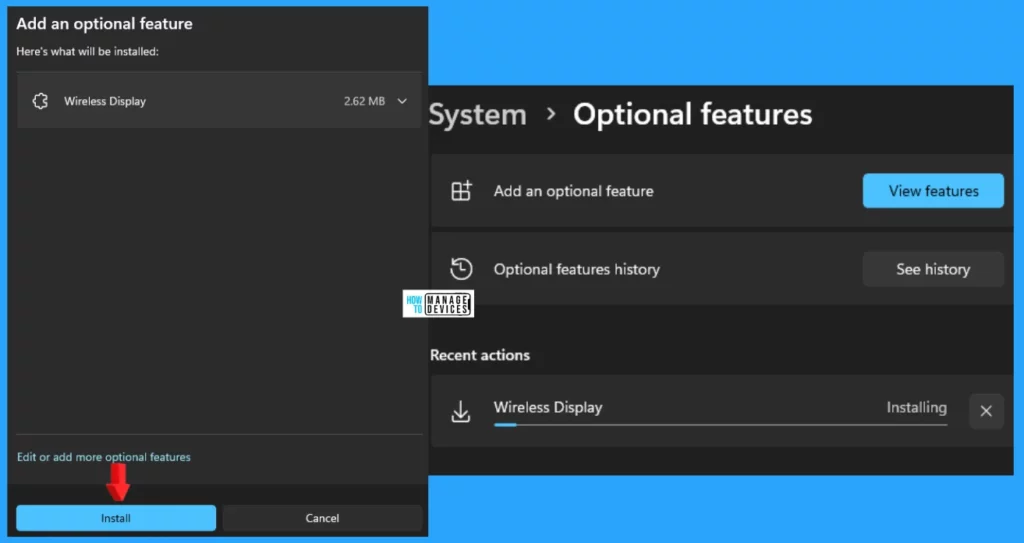Viewport: 1024px width, 543px height.
Task: Click the Add an optional feature dialog title
Action: (x=104, y=24)
